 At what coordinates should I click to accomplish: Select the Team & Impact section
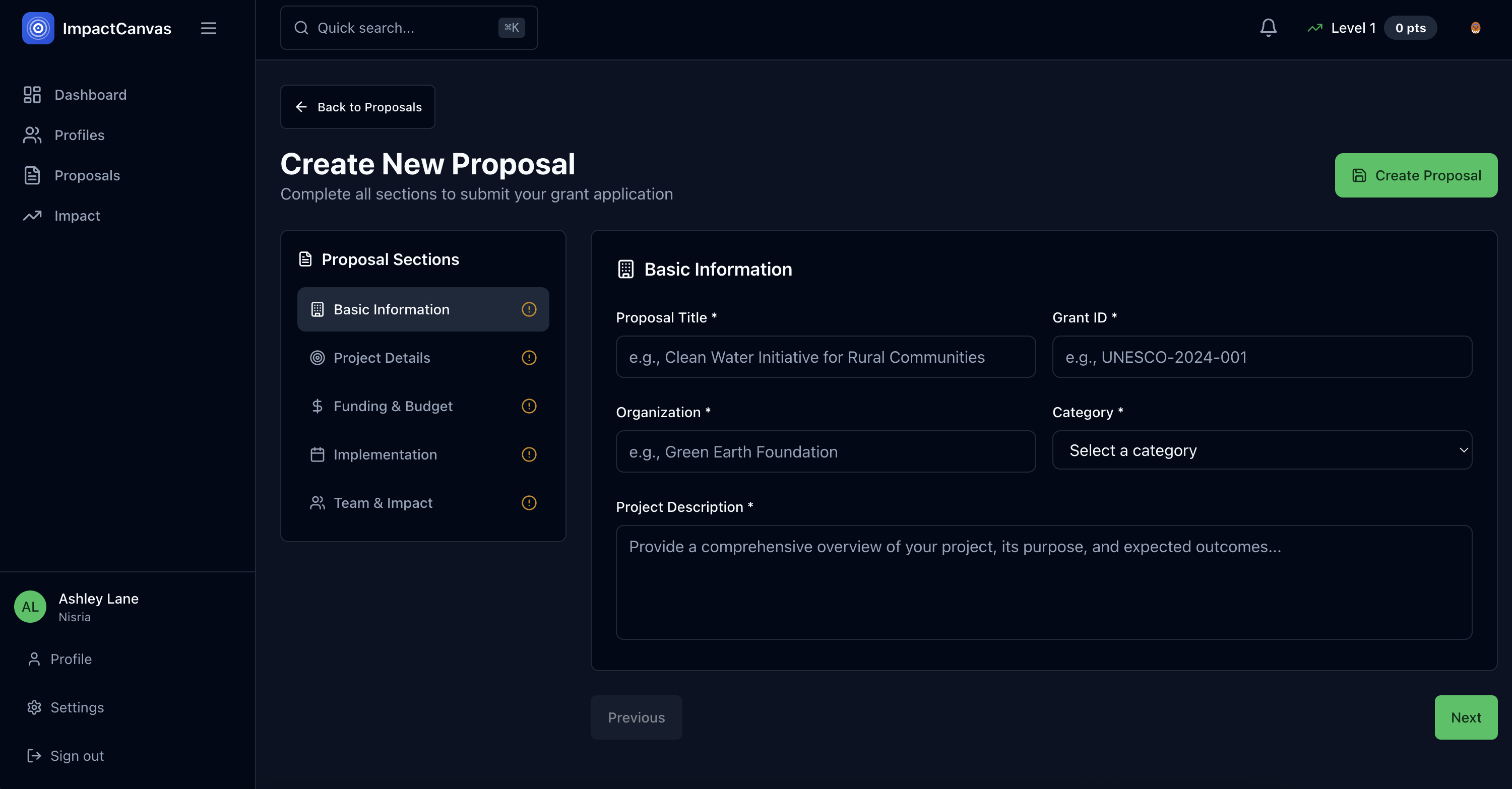click(x=383, y=503)
